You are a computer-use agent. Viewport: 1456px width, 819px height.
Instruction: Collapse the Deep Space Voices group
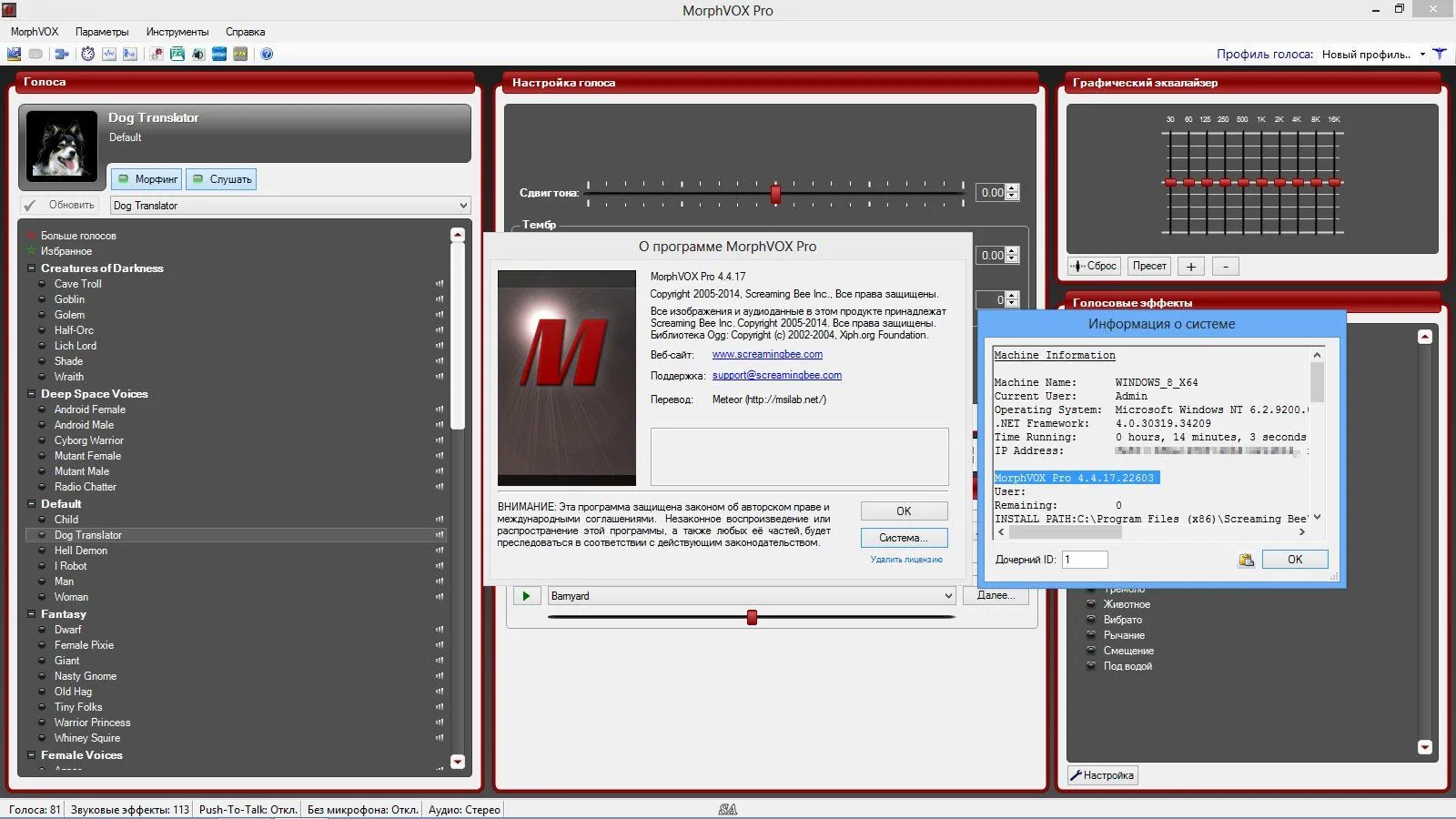[32, 394]
